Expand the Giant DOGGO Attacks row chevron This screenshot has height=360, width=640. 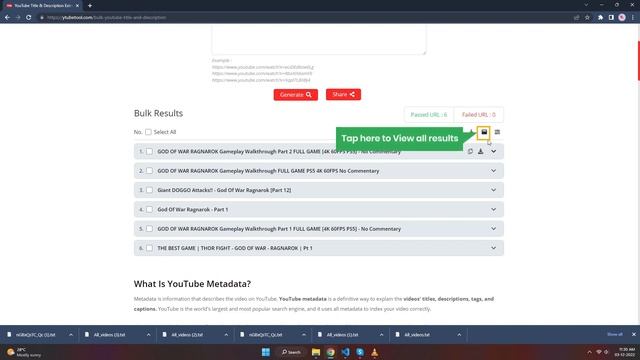pyautogui.click(x=493, y=190)
